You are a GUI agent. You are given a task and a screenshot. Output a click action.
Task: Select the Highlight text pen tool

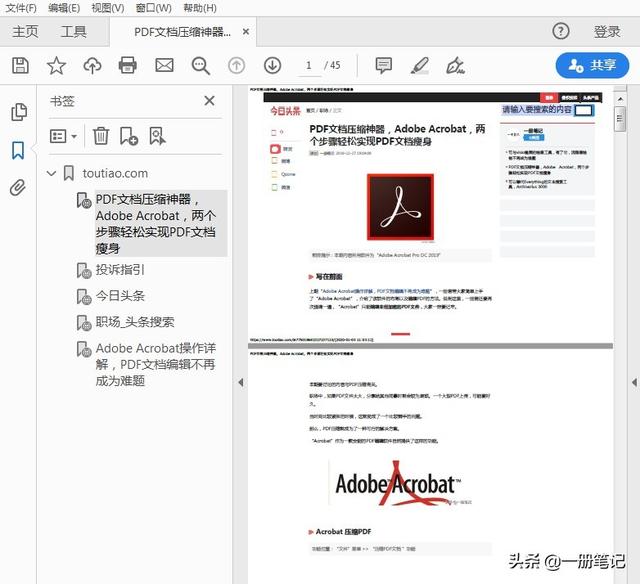coord(420,65)
